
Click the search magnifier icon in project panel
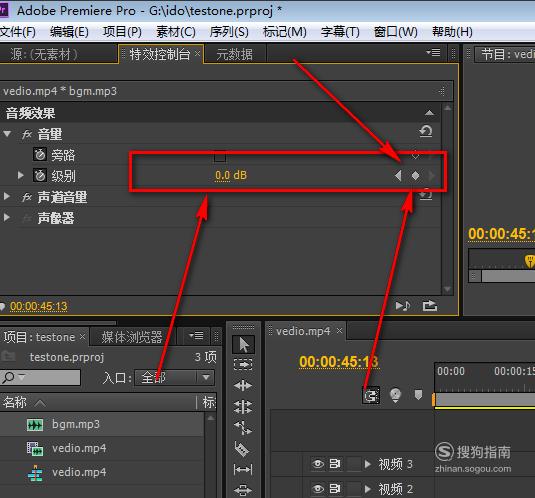9,377
